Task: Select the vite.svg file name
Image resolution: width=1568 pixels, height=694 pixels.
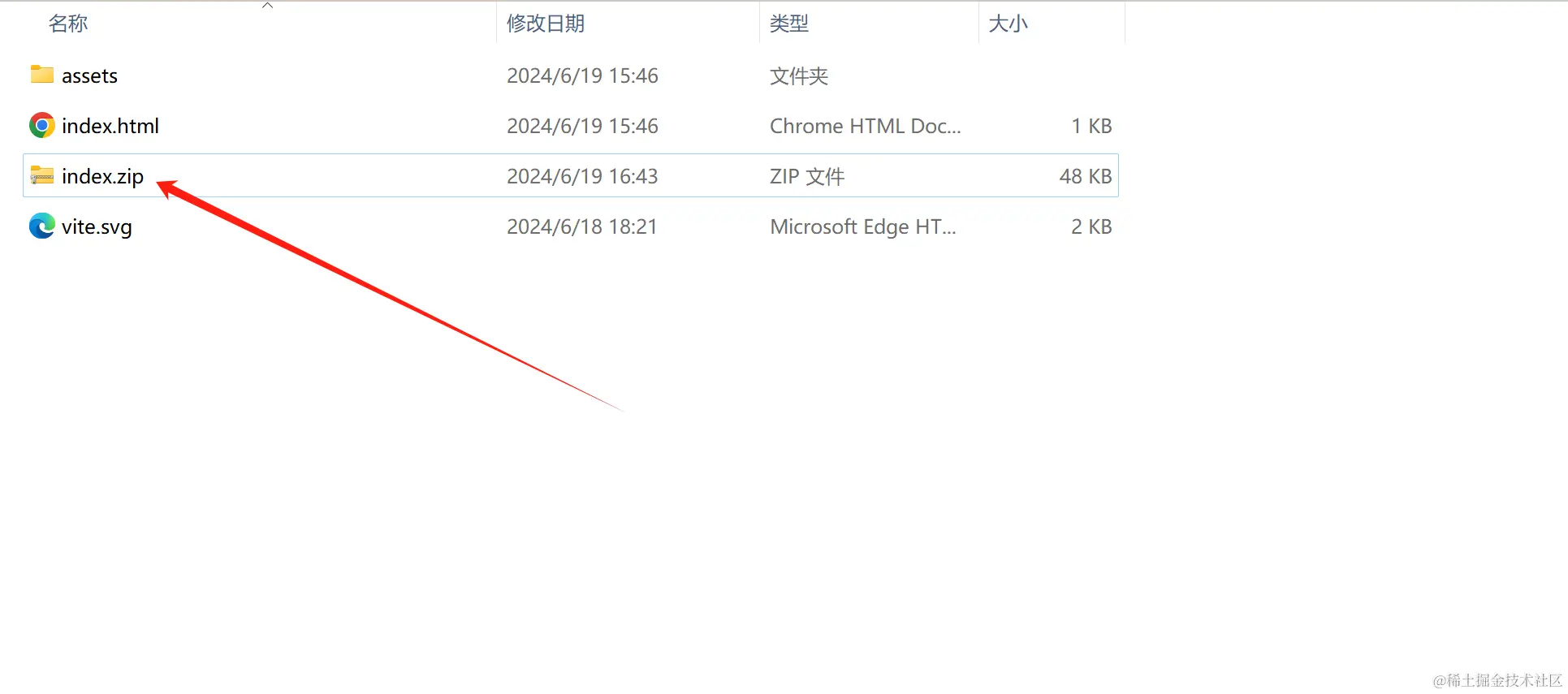Action: coord(97,227)
